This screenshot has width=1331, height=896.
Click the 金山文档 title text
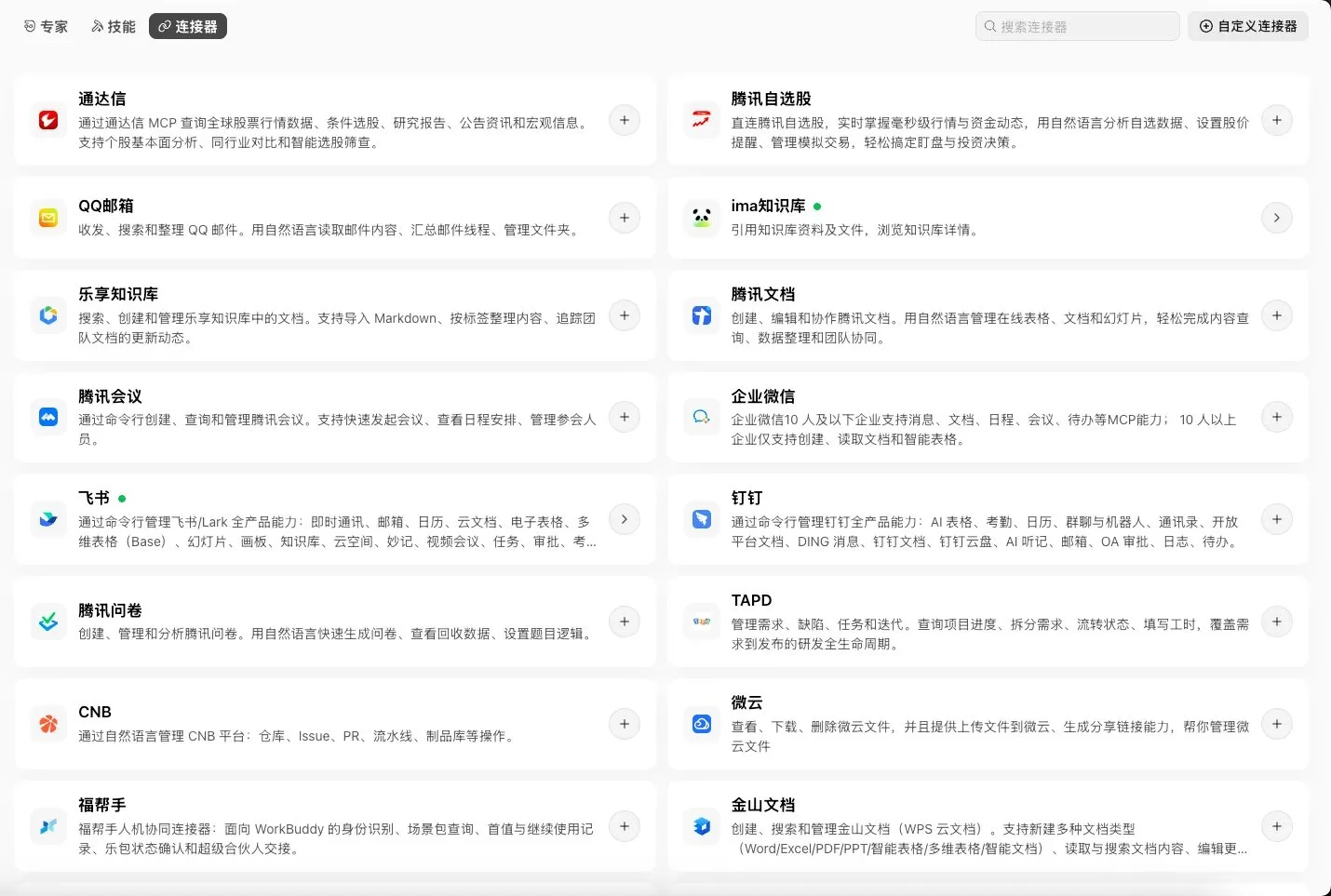(x=763, y=805)
